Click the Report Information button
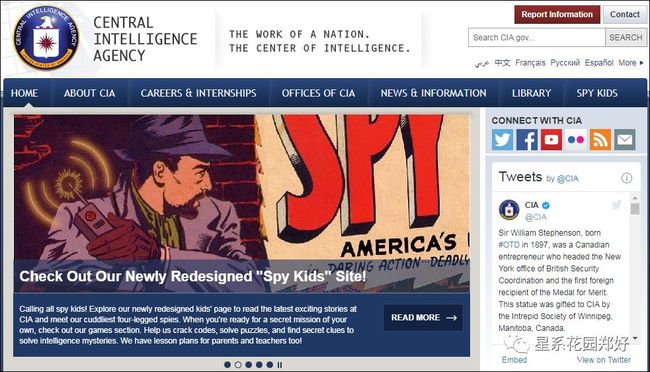The width and height of the screenshot is (650, 372). pos(557,15)
